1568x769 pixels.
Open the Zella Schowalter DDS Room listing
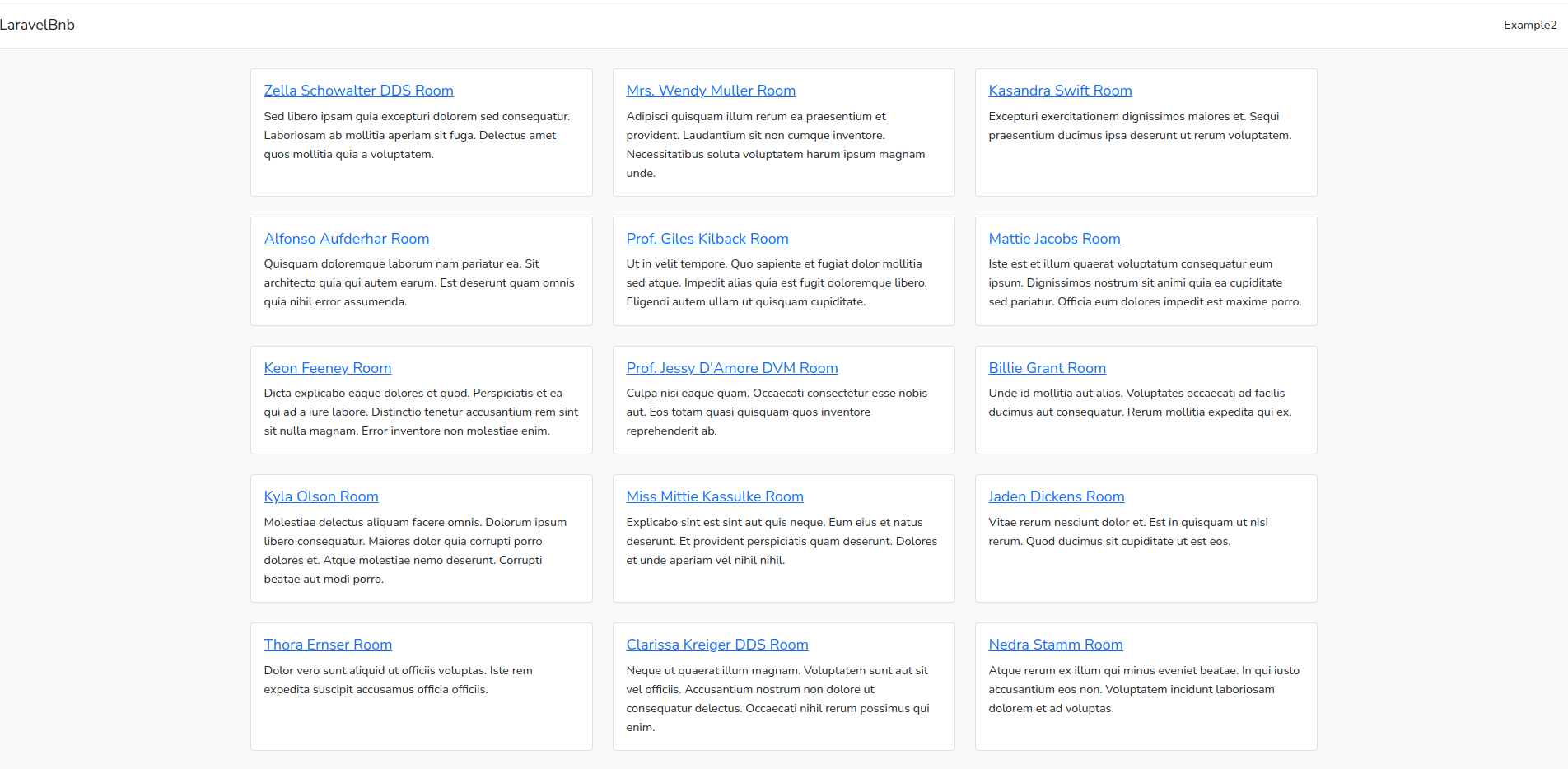coord(358,91)
